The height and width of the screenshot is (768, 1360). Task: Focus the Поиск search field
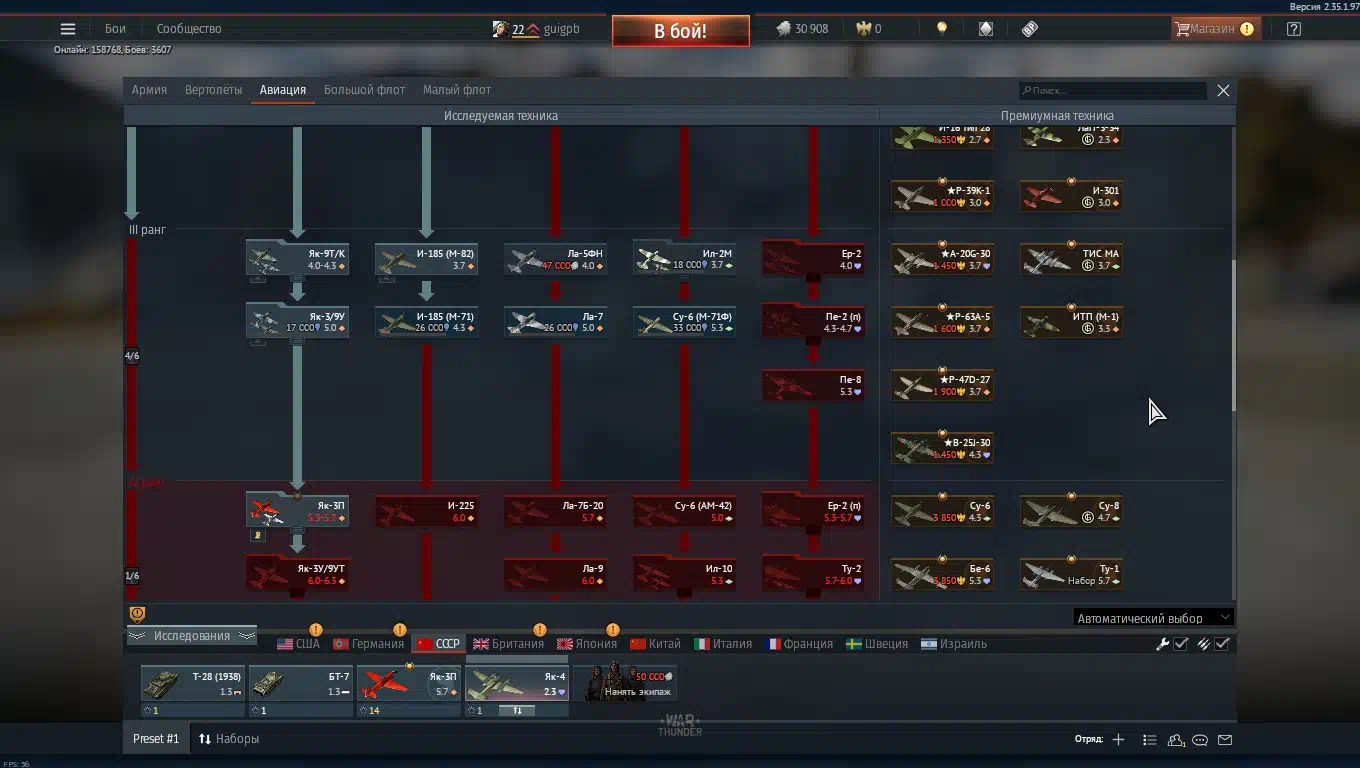click(1113, 91)
